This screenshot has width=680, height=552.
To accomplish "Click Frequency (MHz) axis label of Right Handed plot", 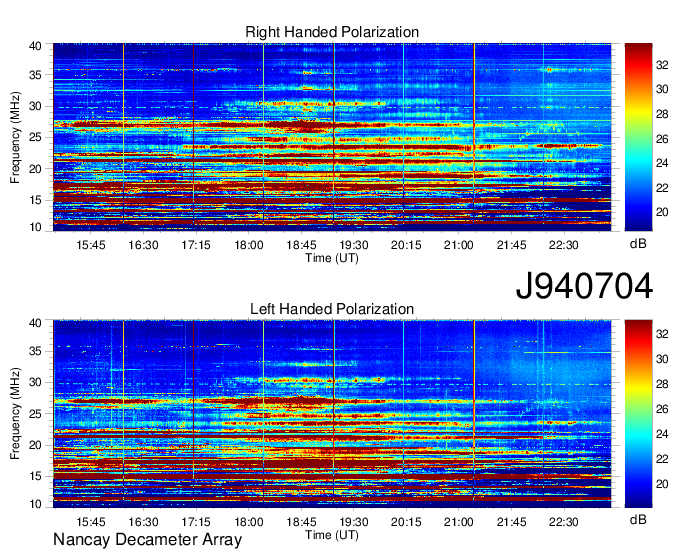I will 15,137.
